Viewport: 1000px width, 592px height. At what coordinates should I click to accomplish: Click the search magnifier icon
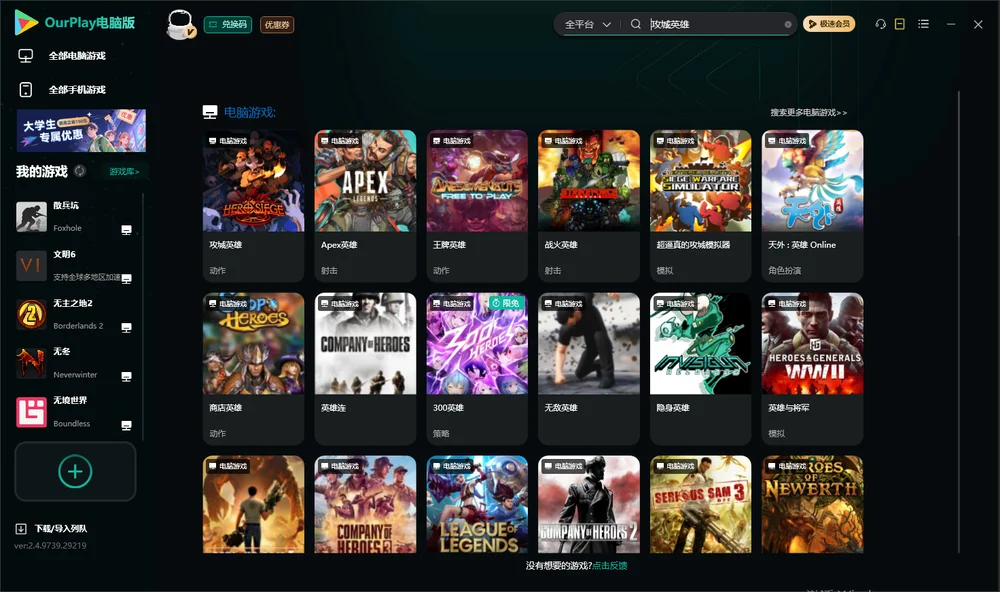pos(636,24)
